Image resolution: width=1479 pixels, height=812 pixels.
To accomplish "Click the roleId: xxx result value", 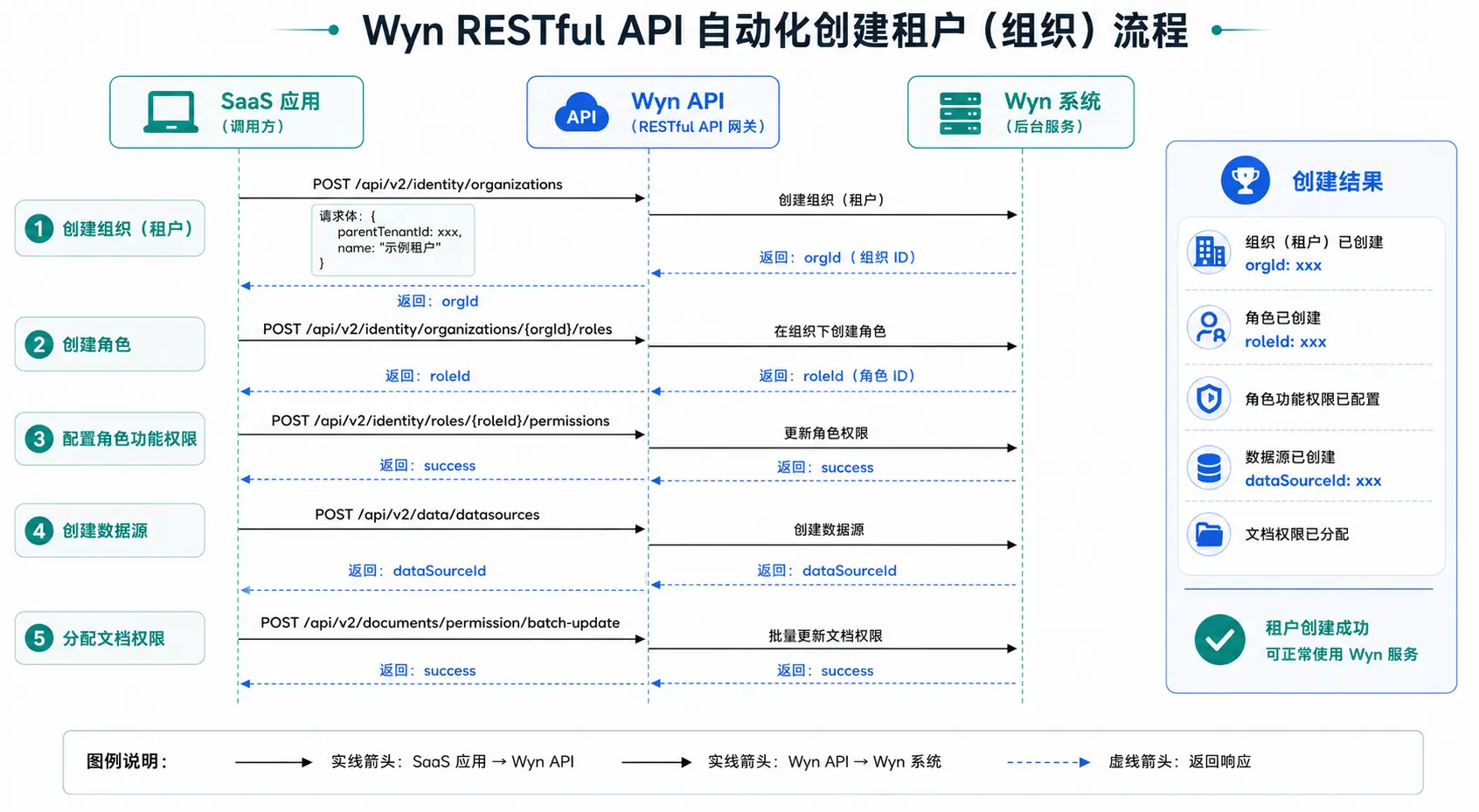I will click(x=1286, y=342).
